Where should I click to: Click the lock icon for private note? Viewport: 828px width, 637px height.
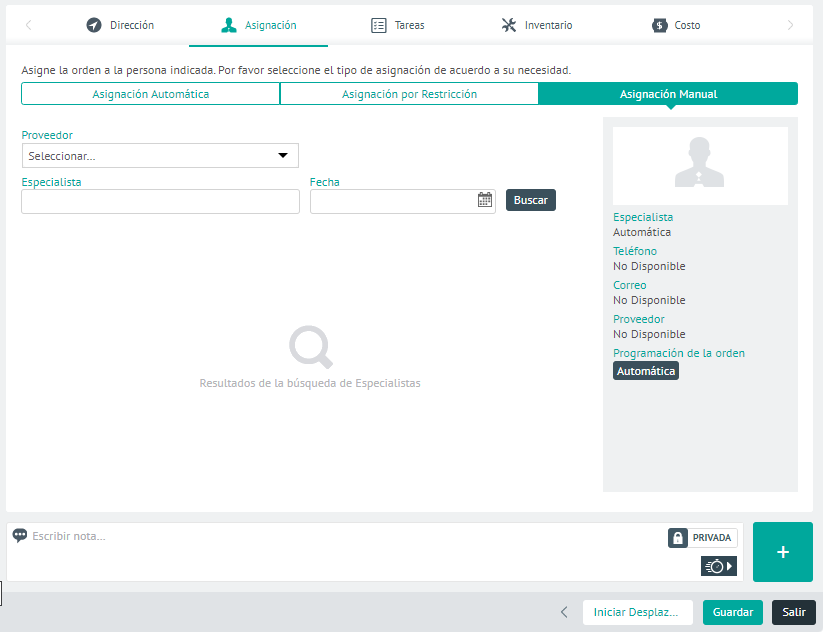[678, 538]
